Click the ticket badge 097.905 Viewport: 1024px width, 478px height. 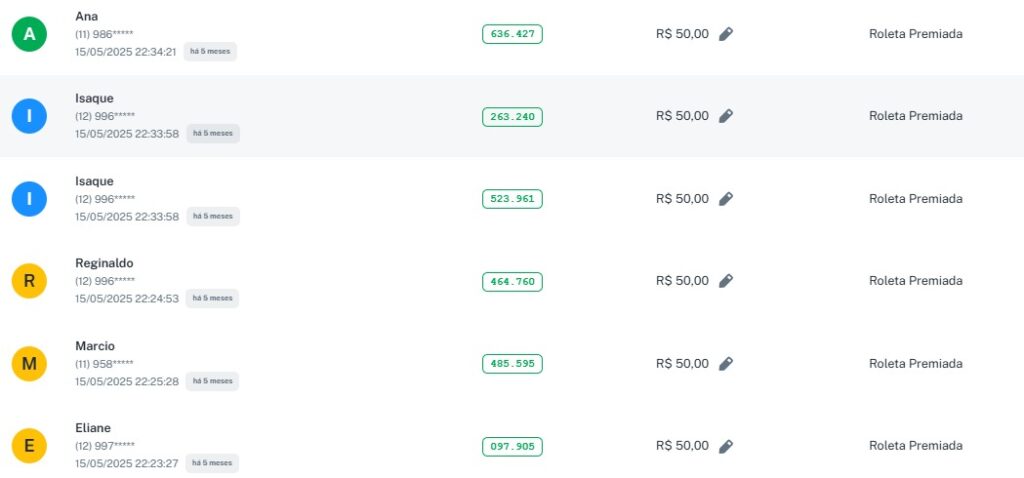pos(512,447)
